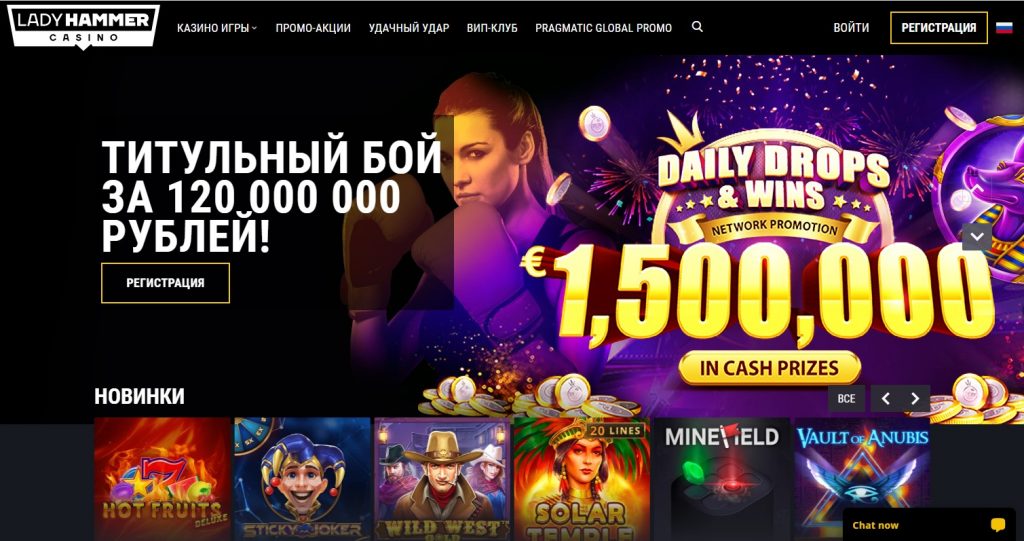Open the Hot Fruits Deluxe game thumbnail

[x=162, y=479]
